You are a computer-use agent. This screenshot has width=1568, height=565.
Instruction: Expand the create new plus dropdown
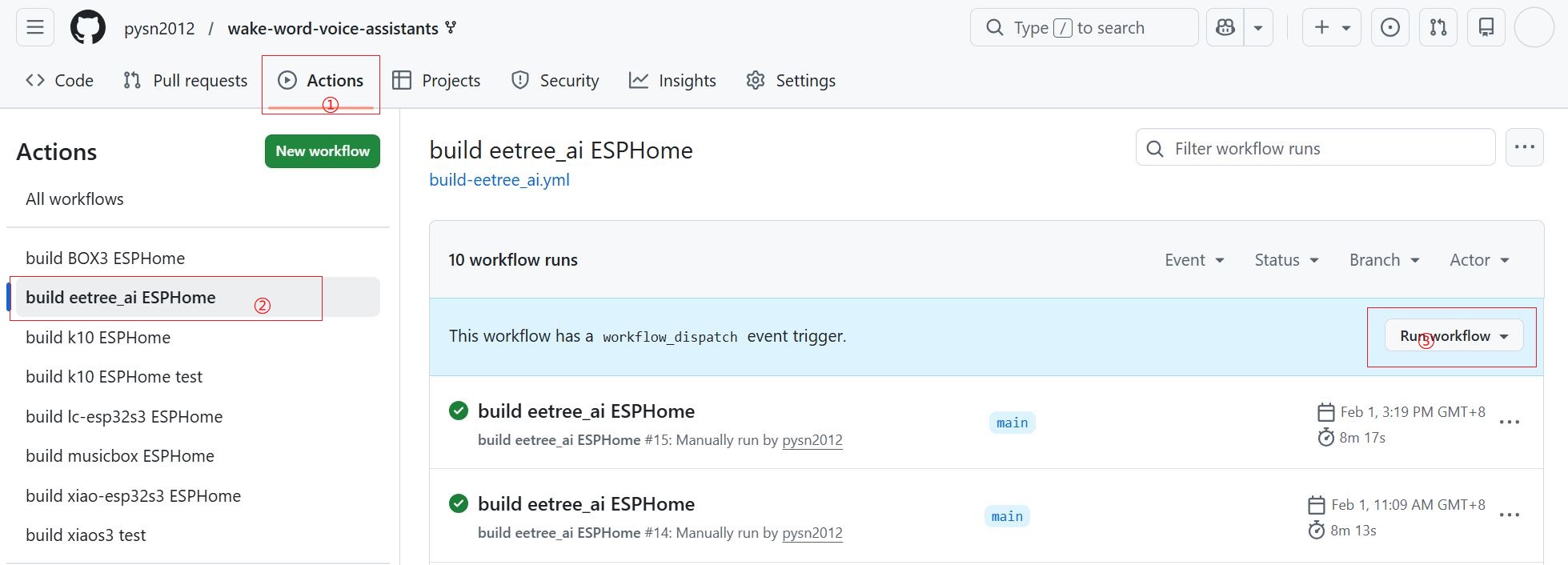pos(1331,28)
